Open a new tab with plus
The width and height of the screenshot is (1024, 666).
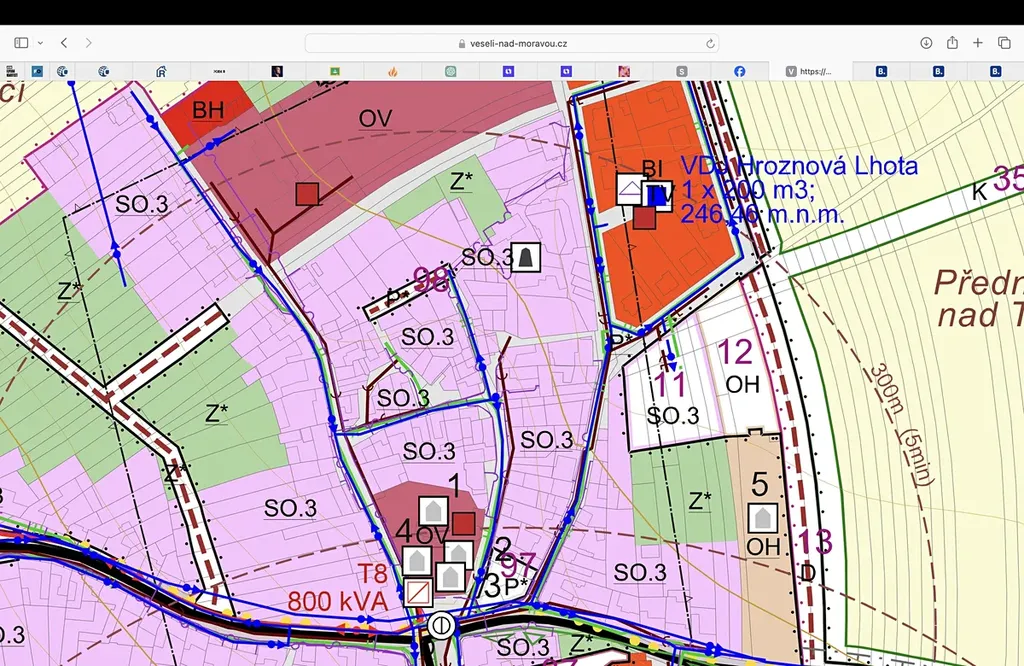click(978, 43)
